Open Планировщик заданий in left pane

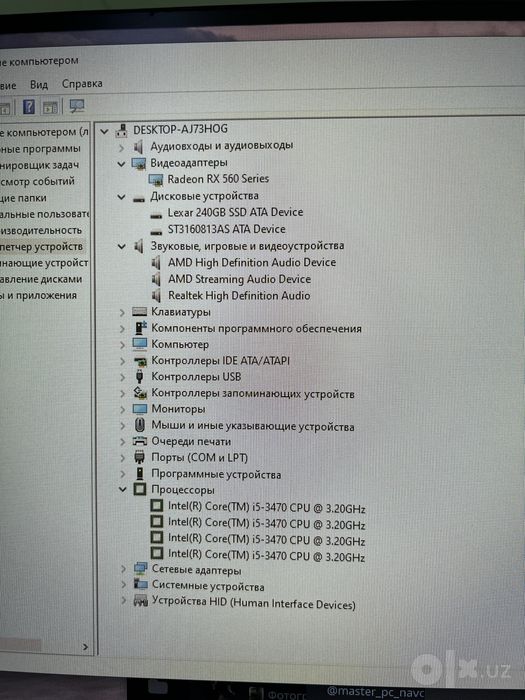coord(40,165)
